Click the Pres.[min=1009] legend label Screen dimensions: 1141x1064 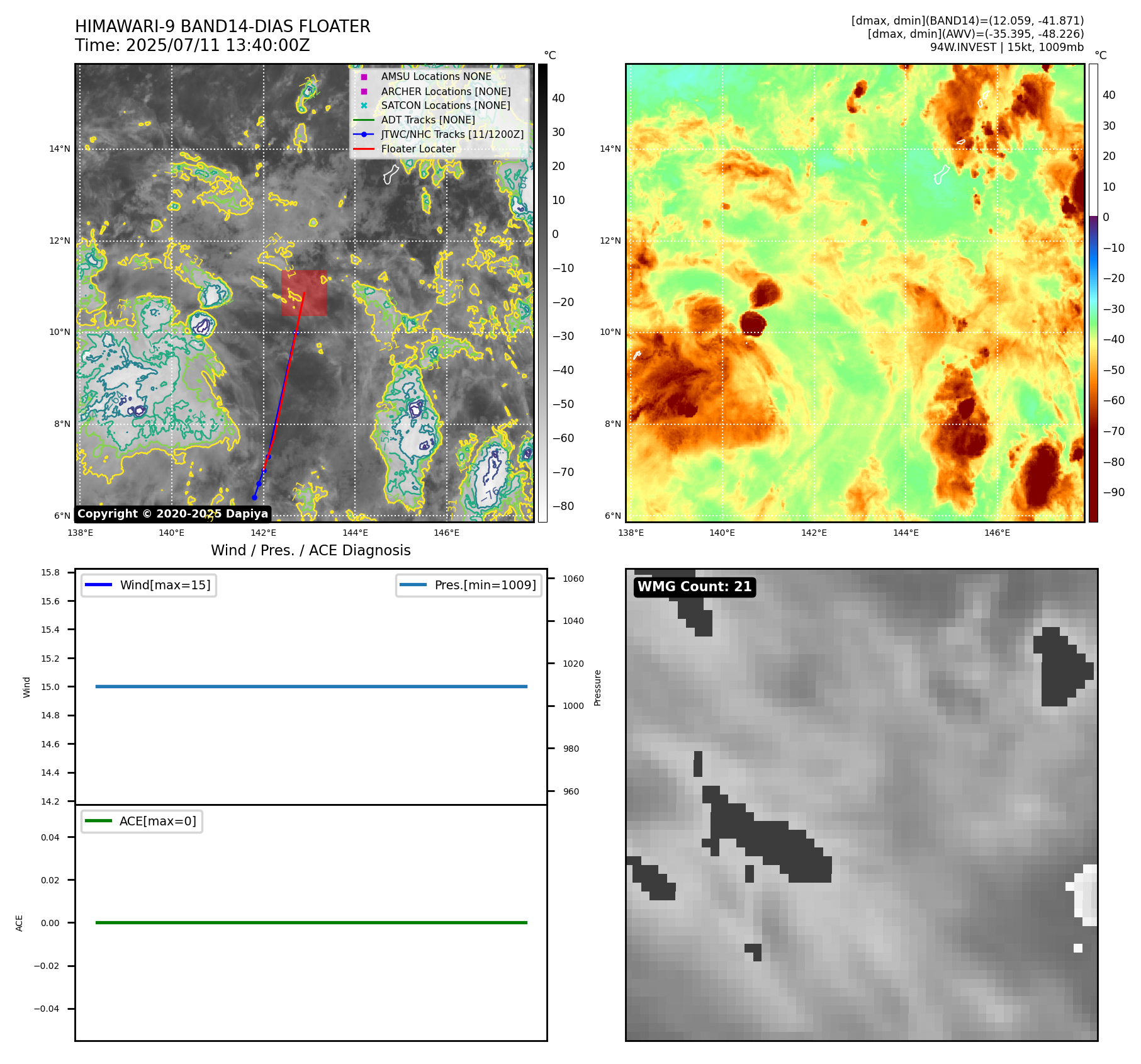pos(485,586)
